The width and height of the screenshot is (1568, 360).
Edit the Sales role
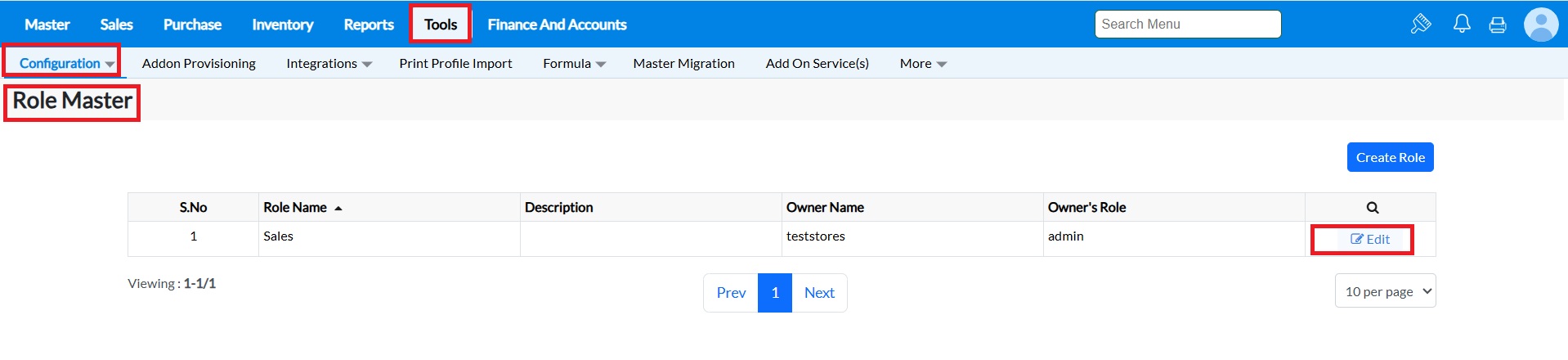(1370, 239)
